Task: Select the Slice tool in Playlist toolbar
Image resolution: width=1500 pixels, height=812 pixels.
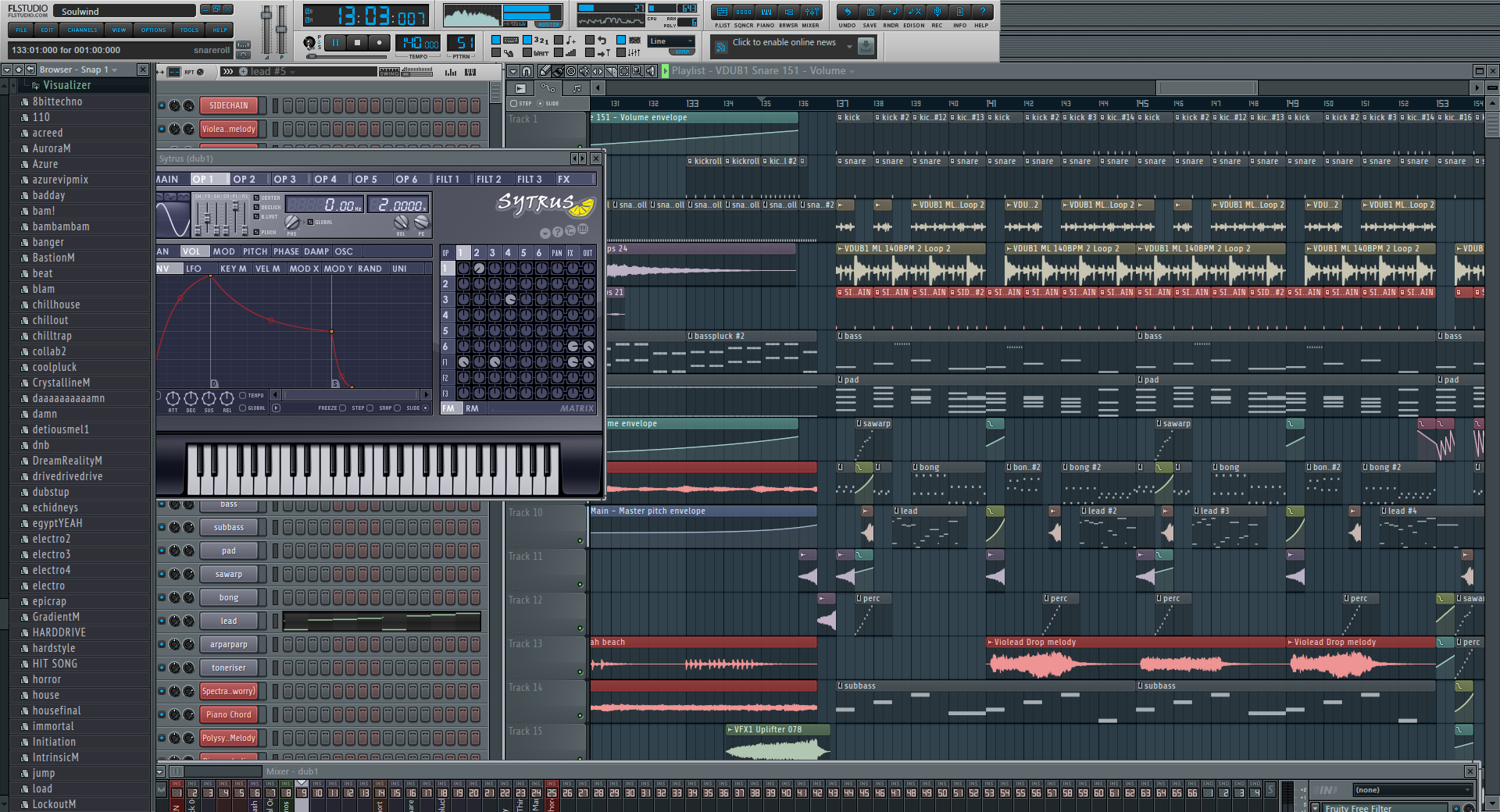Action: (x=611, y=71)
